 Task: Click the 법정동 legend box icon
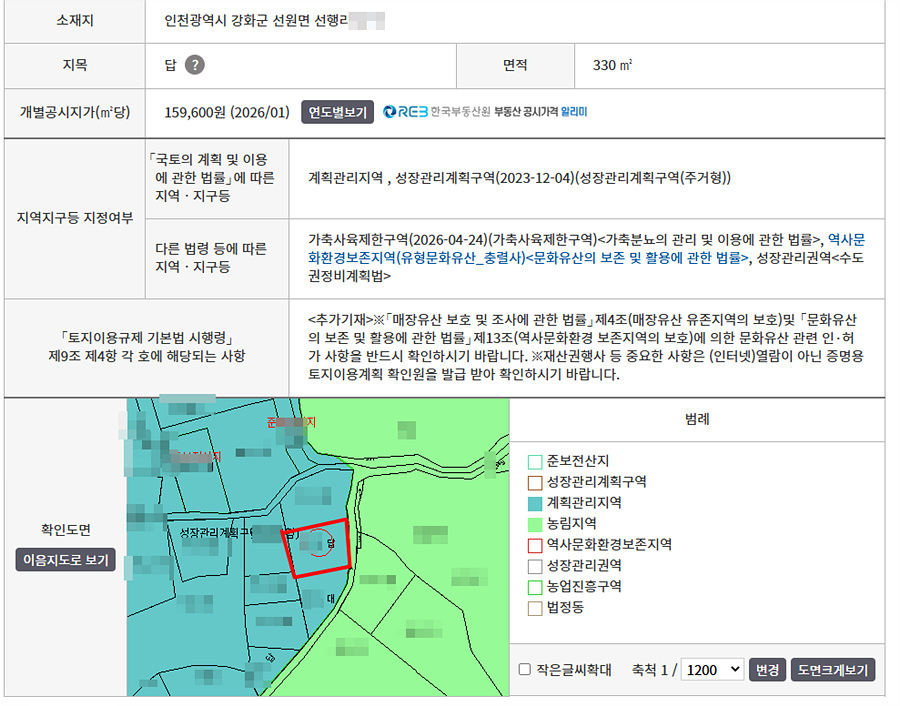tap(534, 608)
